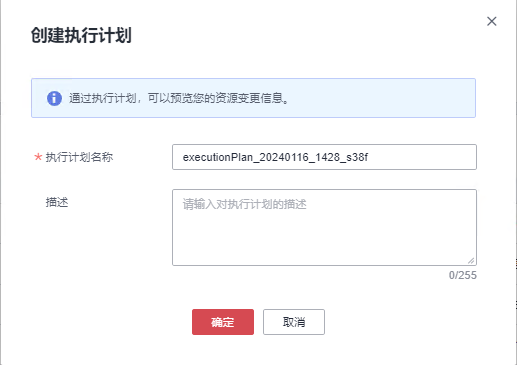
Task: Click the 0/255 character counter
Action: pyautogui.click(x=463, y=275)
